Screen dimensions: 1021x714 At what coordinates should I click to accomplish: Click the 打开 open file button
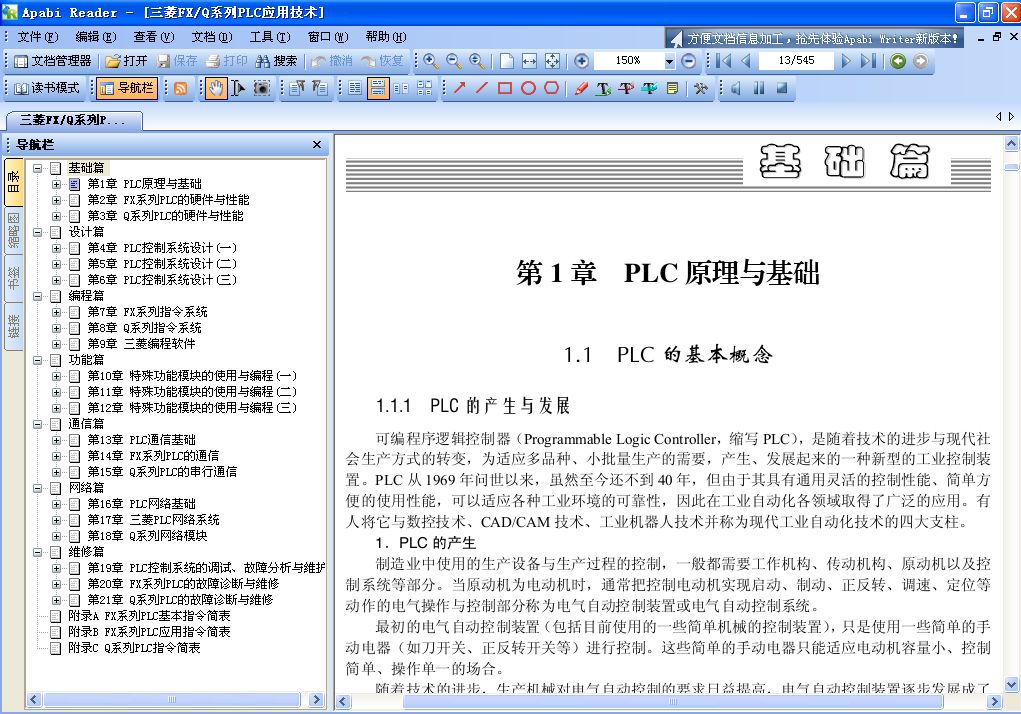click(x=126, y=61)
